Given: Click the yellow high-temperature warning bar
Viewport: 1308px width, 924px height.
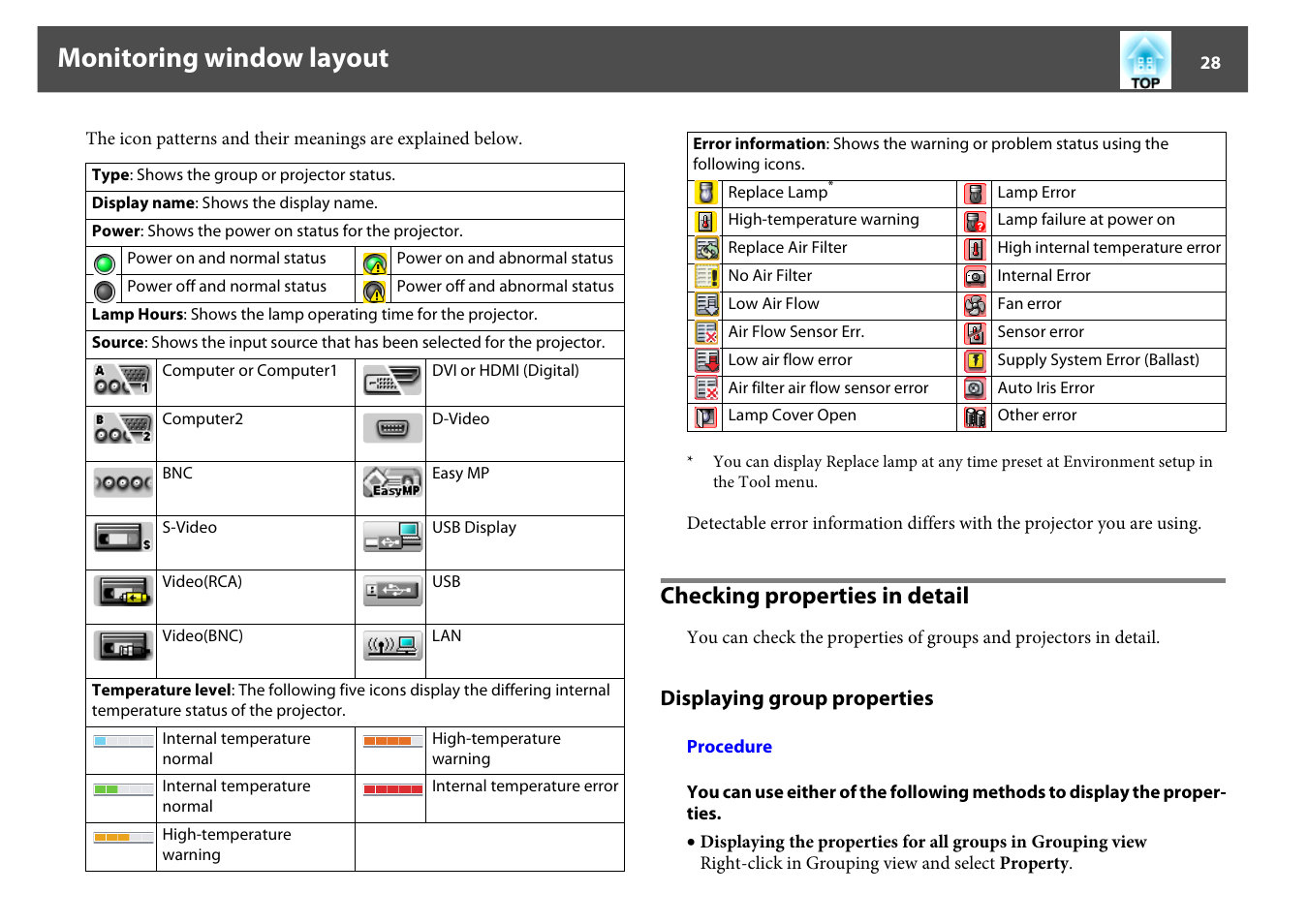Looking at the screenshot, I should pos(123,837).
